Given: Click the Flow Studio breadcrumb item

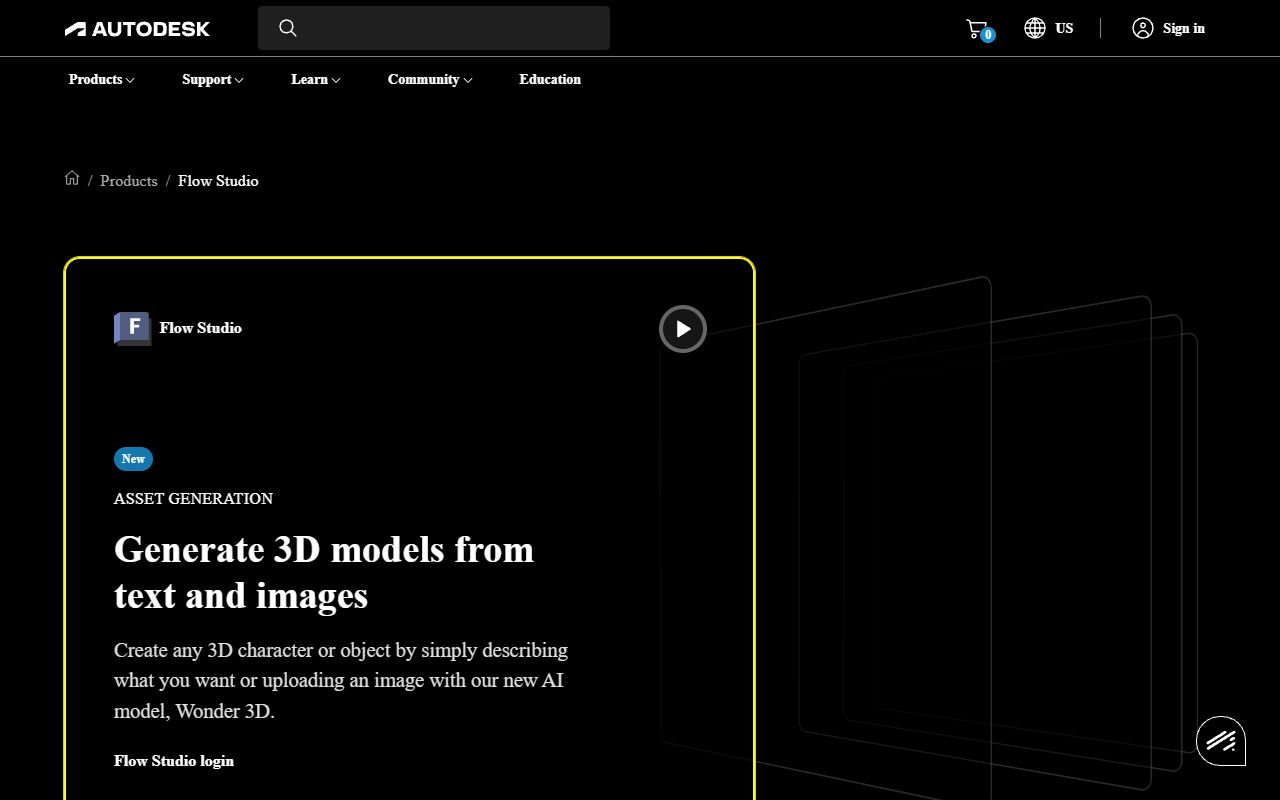Looking at the screenshot, I should coord(218,181).
